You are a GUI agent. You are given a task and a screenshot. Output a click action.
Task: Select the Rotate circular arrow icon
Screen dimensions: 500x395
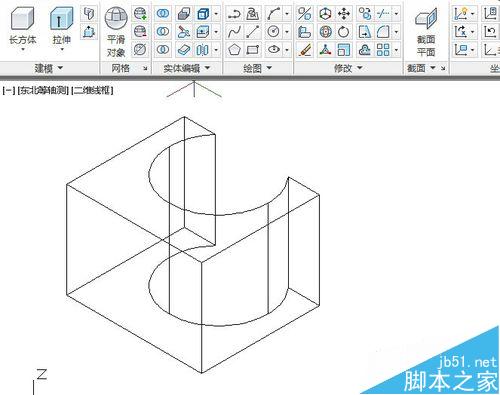tap(344, 32)
